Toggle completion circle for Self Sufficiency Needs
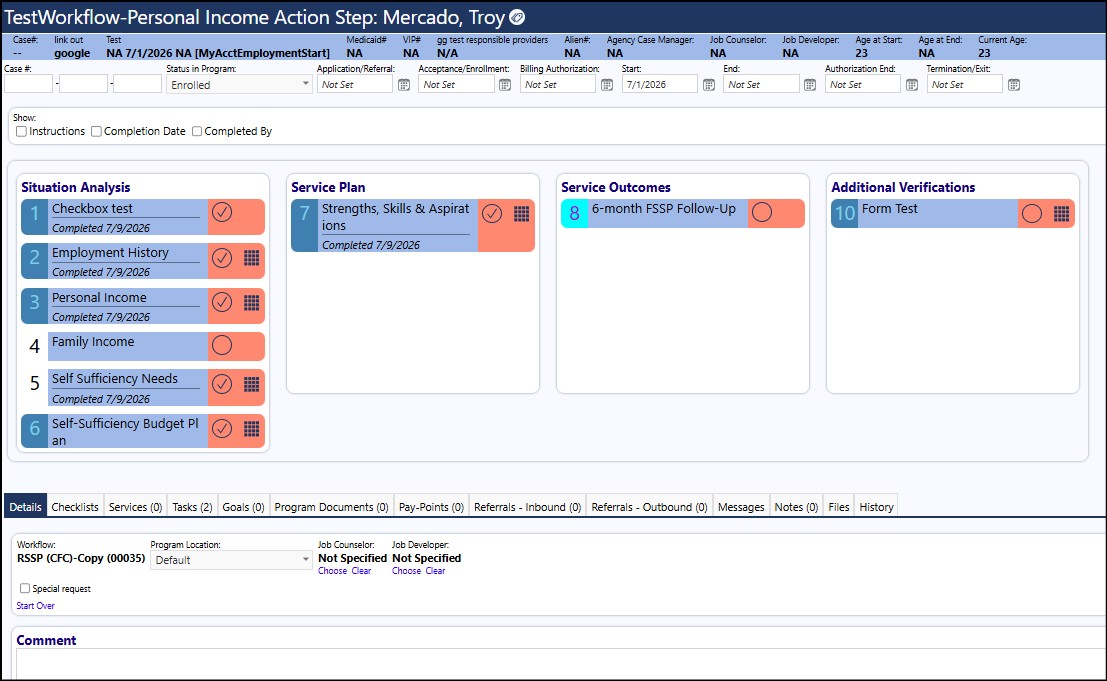Image resolution: width=1107 pixels, height=681 pixels. pos(222,384)
